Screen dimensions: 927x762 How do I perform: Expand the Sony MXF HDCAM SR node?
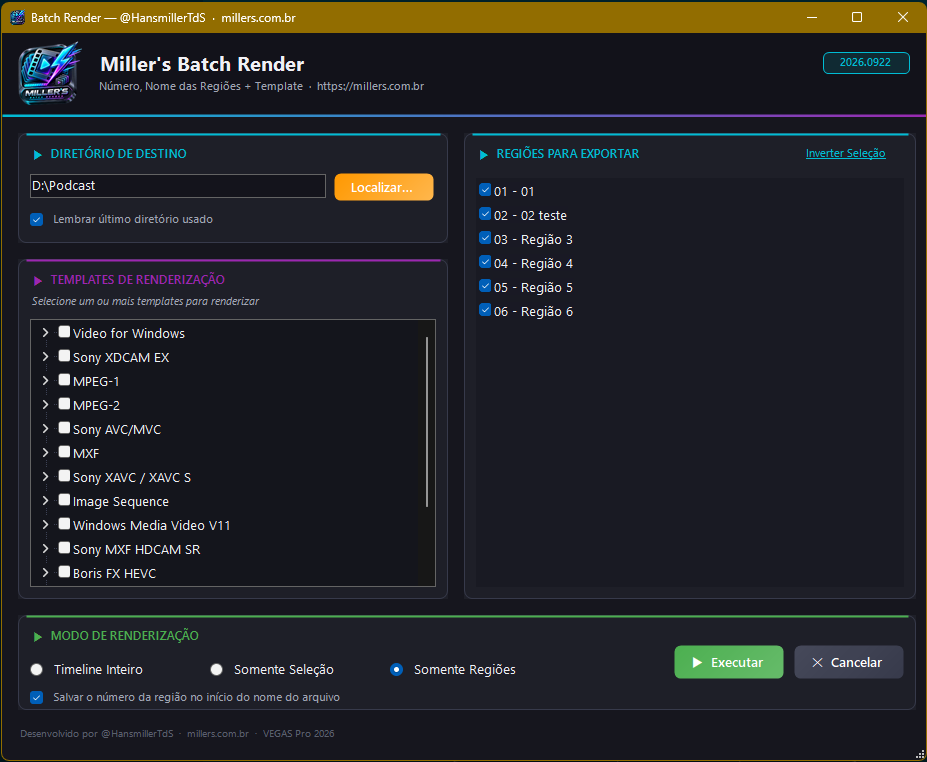click(46, 549)
